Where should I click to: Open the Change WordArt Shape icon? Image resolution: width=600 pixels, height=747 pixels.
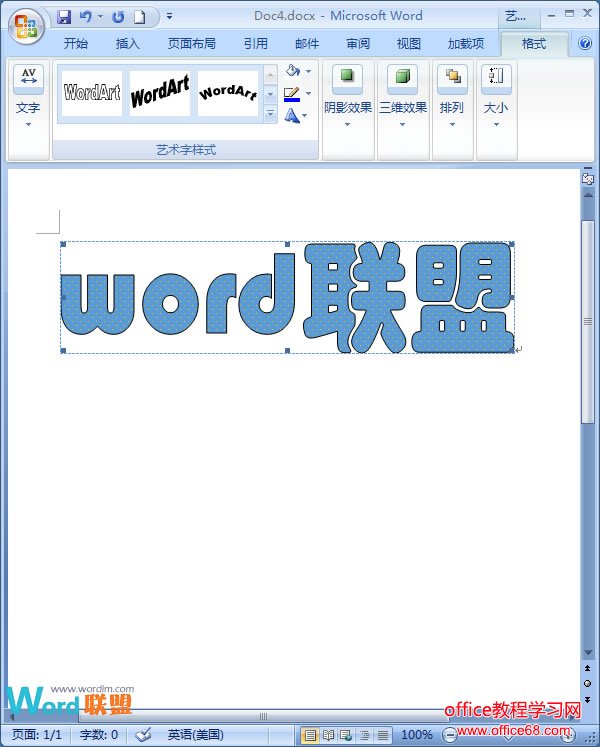pos(292,115)
